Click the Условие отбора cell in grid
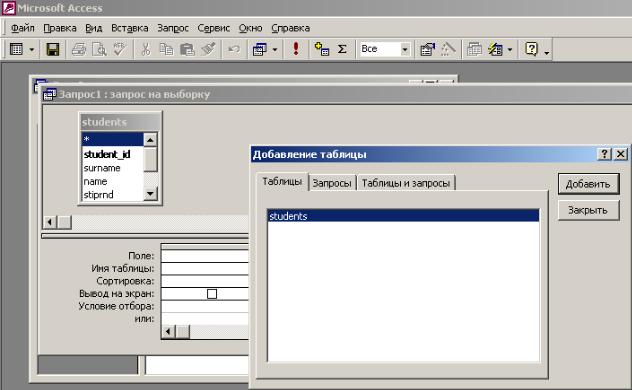This screenshot has height=390, width=632. [x=205, y=306]
